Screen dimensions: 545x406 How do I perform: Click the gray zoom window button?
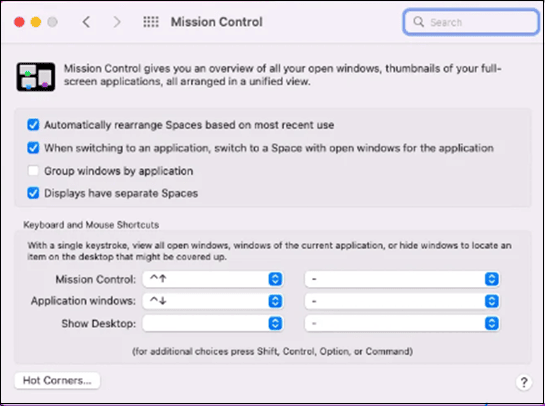(52, 22)
